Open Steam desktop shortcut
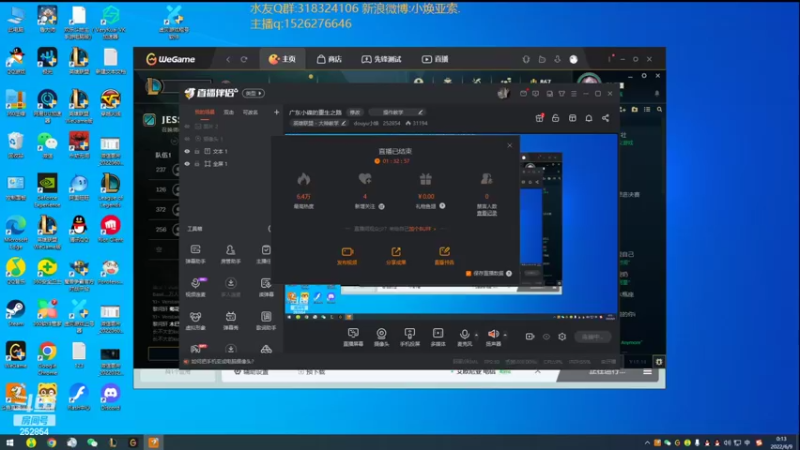Screen dimensions: 800x450 click(15, 313)
